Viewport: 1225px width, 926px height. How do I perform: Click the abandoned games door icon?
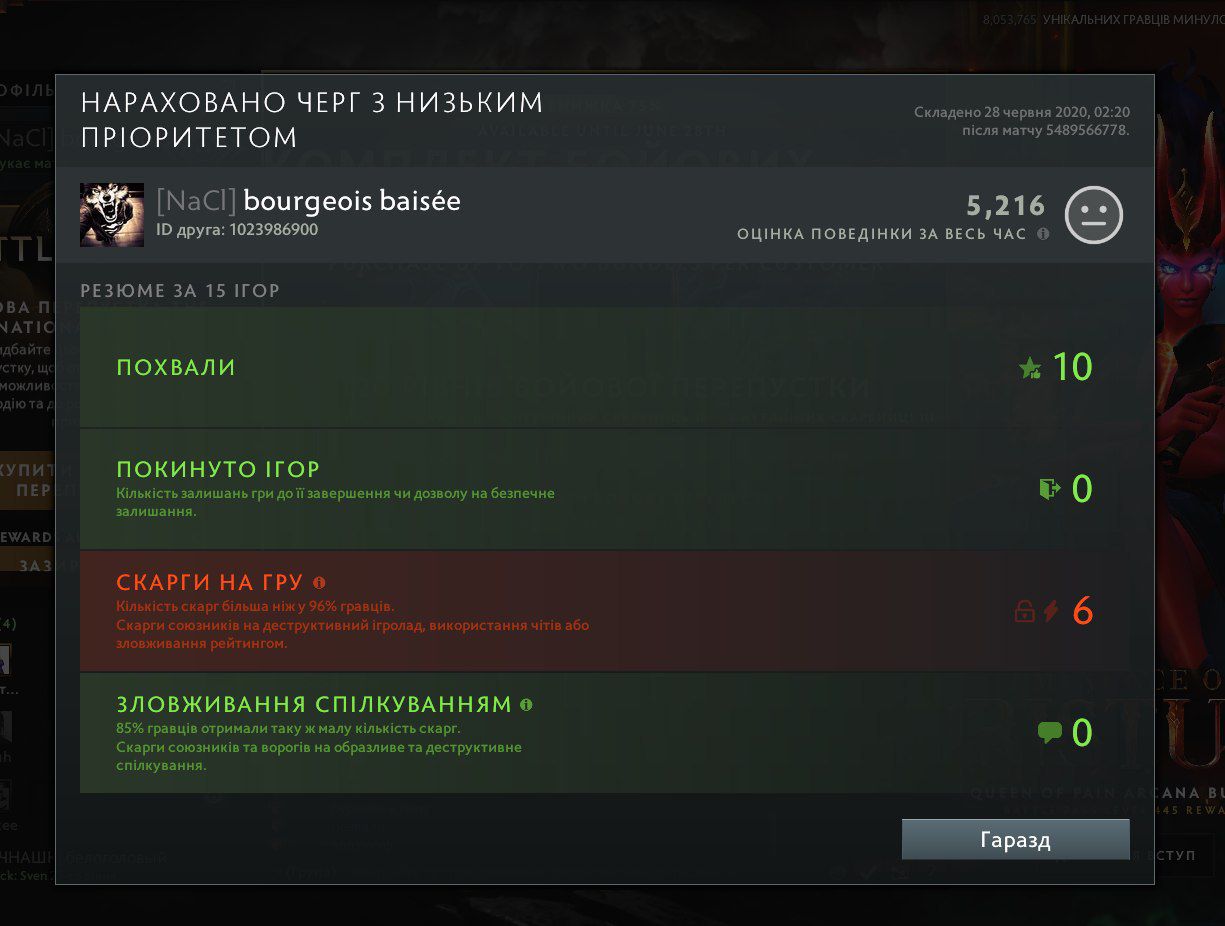[1049, 490]
